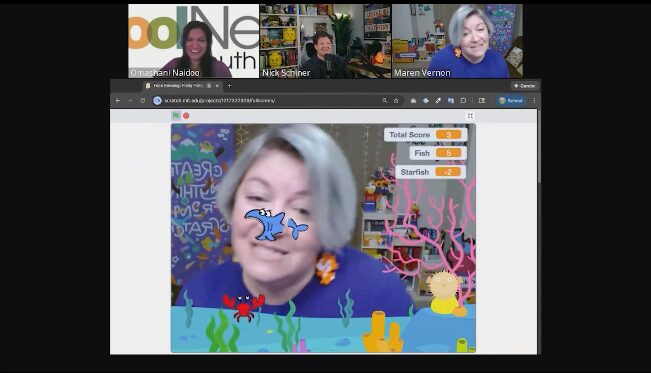Screen dimensions: 651x373
Task: Click the media indicator icon on the tab
Action: point(209,86)
